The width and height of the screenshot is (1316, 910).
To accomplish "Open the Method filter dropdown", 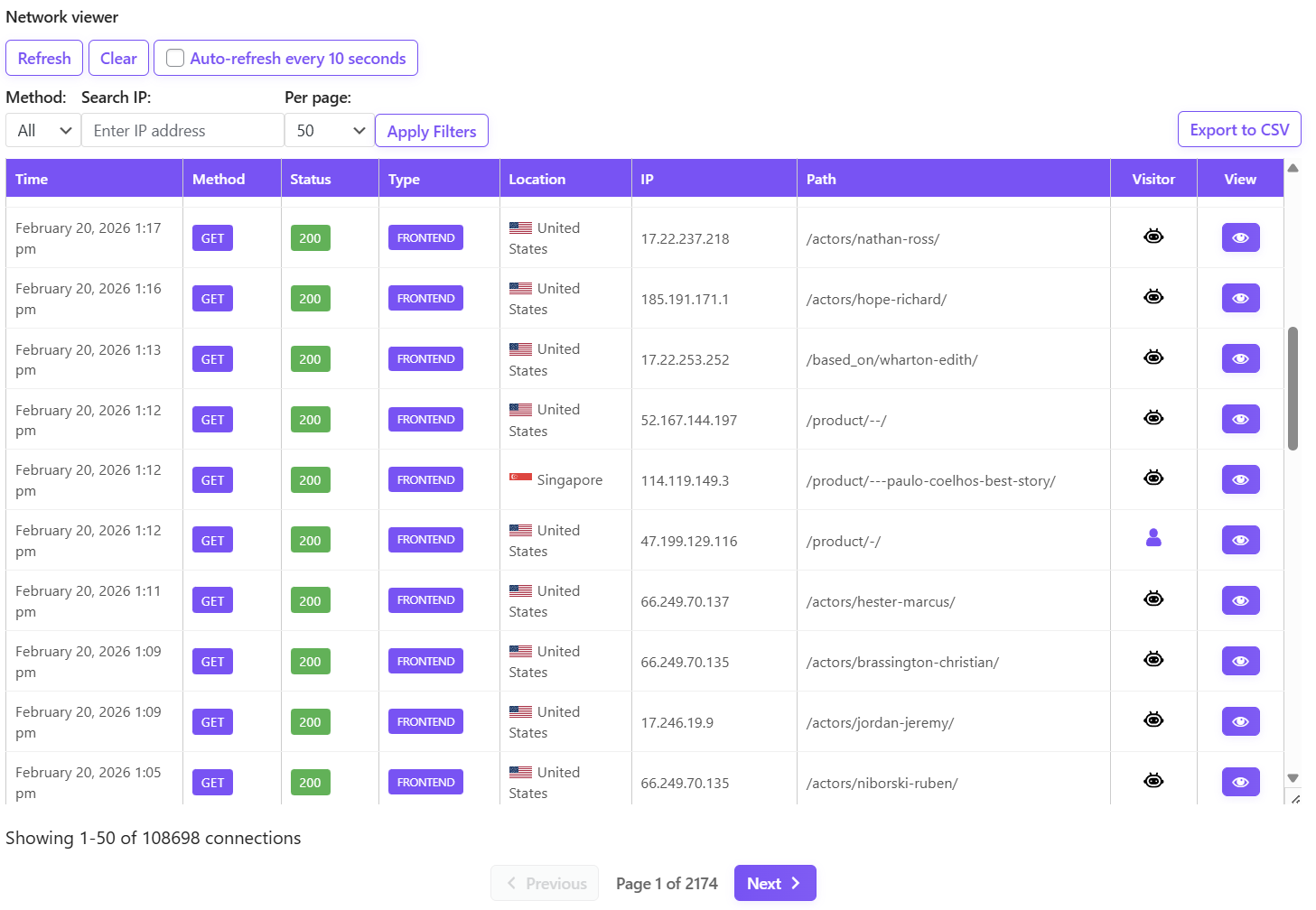I will click(x=42, y=130).
